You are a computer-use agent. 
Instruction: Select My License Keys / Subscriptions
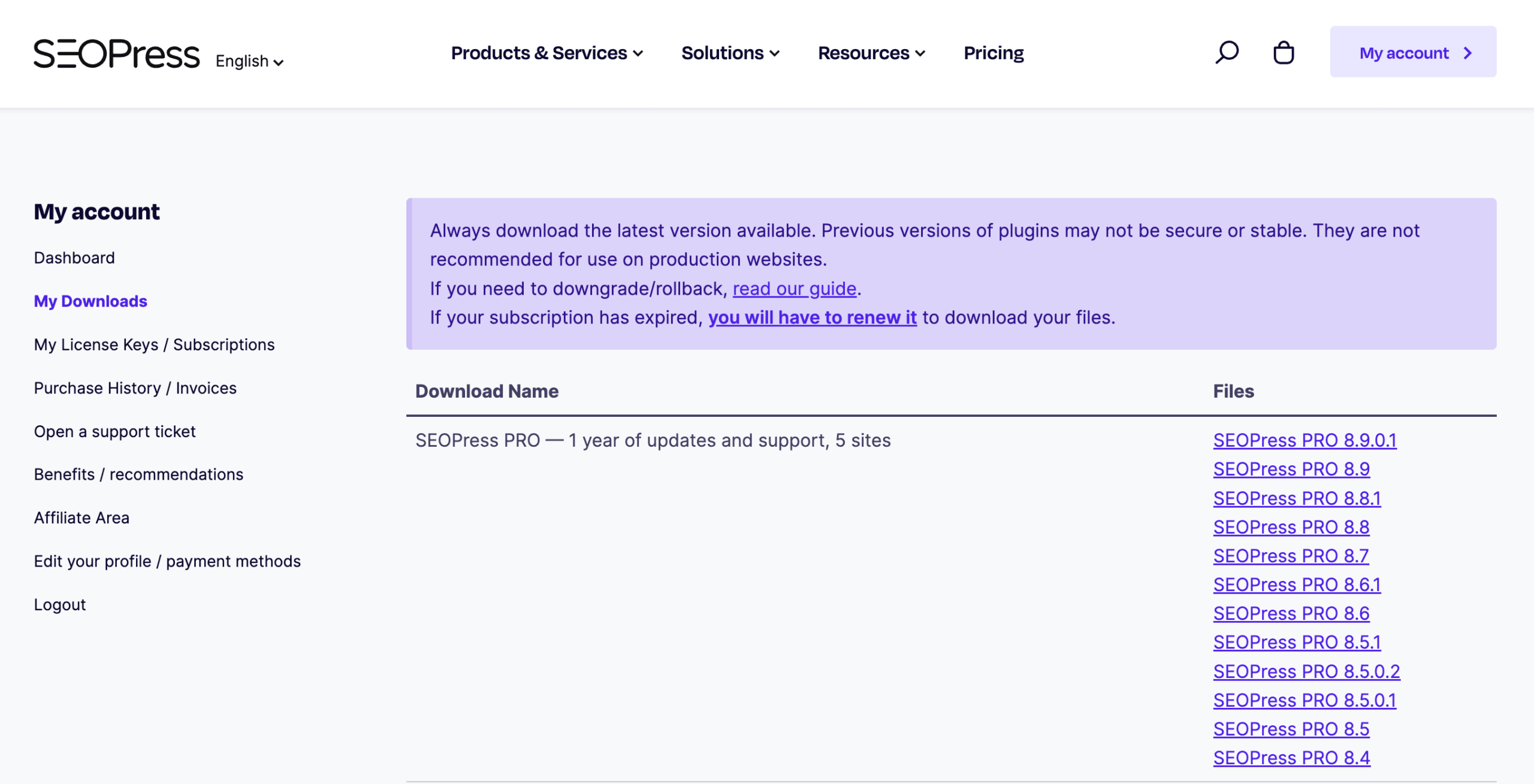(x=154, y=344)
